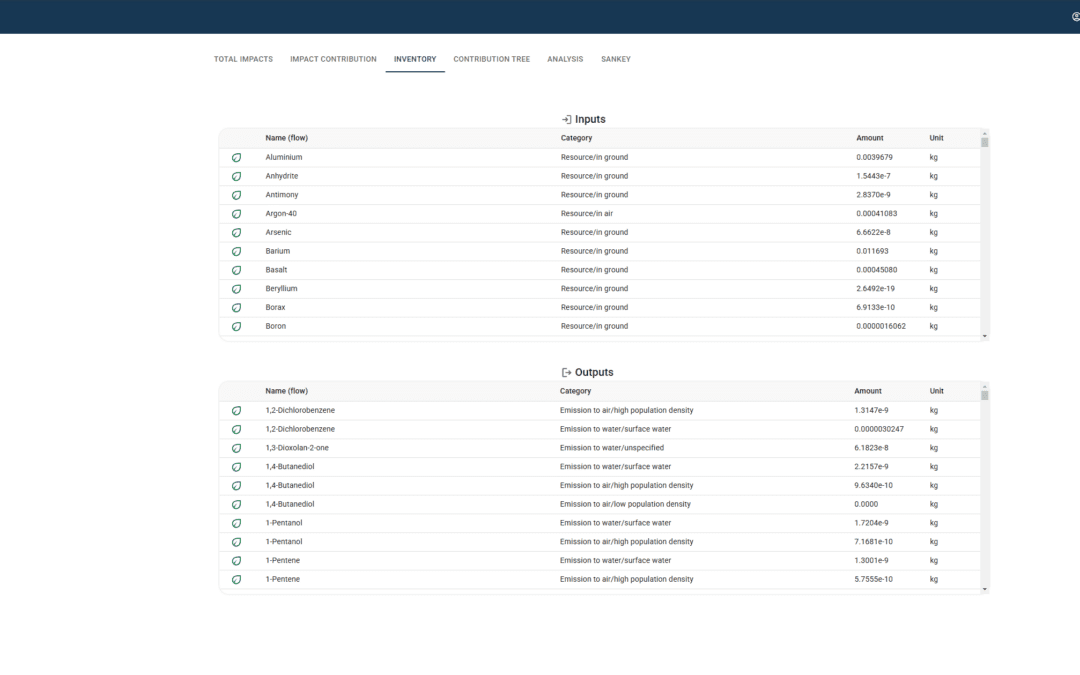Click the Inputs table scroll down arrow

[x=985, y=336]
